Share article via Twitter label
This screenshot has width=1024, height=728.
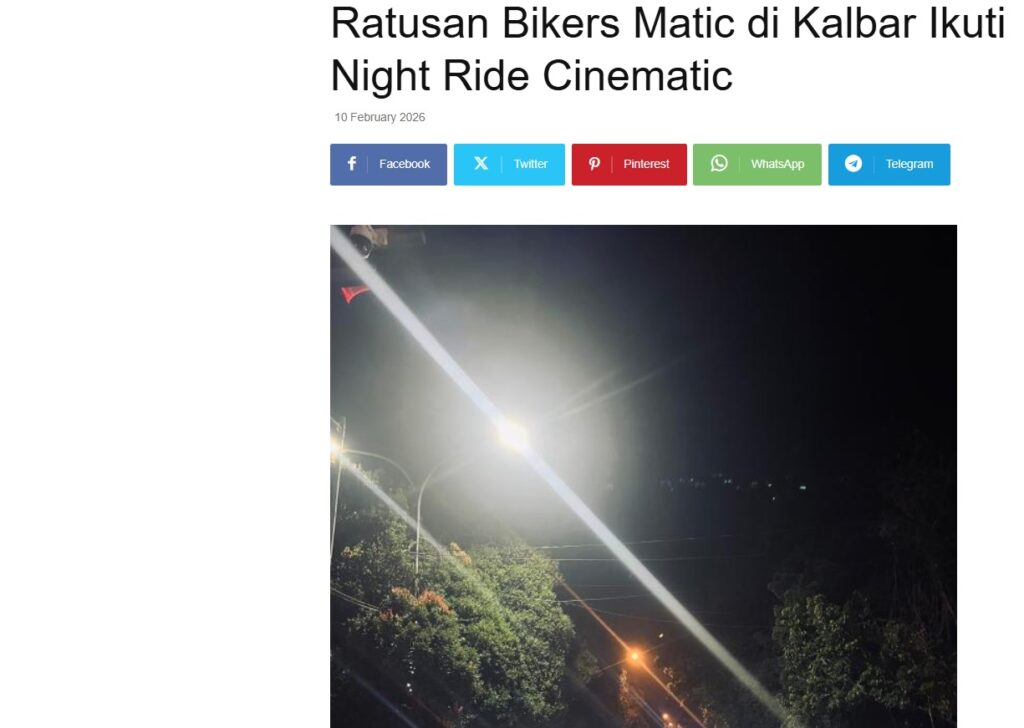tap(530, 164)
